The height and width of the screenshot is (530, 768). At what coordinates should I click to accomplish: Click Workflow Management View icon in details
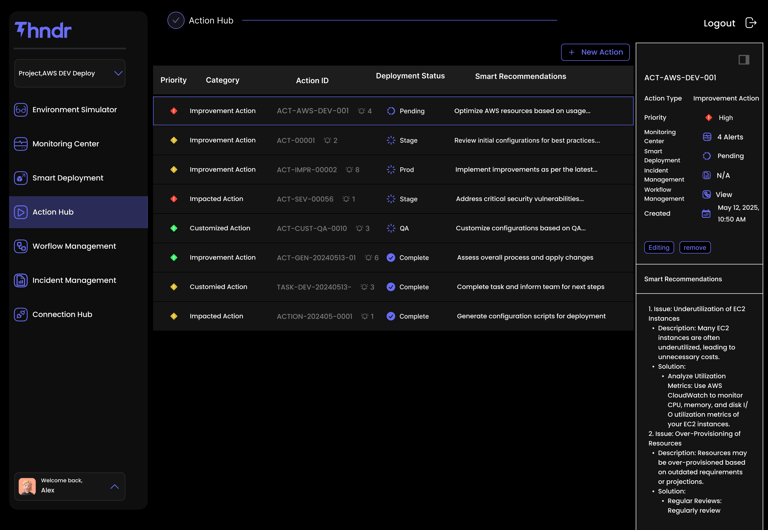point(706,194)
